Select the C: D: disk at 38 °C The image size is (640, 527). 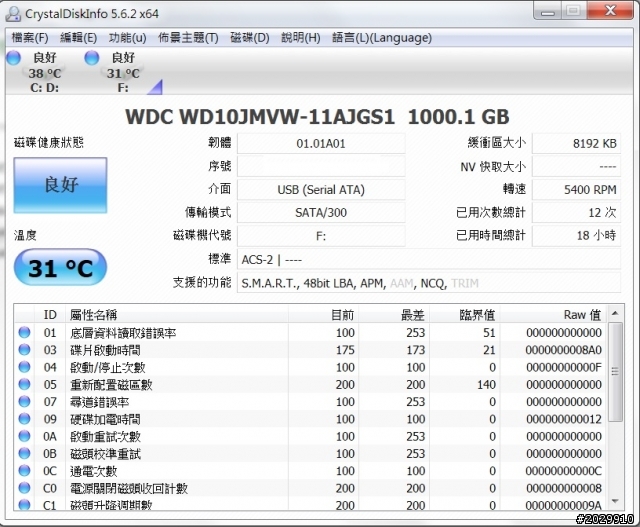click(x=44, y=73)
